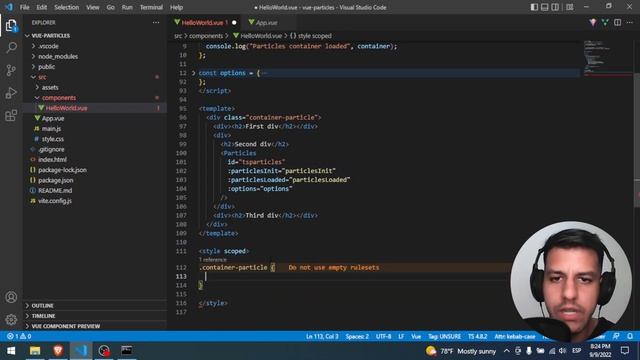Unfold the const options code block
640x360 pixels.
tap(193, 73)
